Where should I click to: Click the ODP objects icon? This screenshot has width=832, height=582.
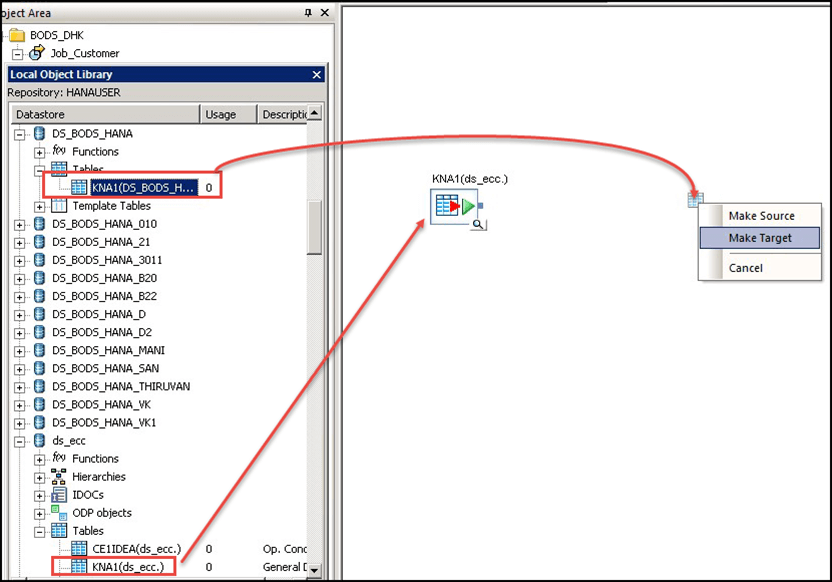[60, 513]
